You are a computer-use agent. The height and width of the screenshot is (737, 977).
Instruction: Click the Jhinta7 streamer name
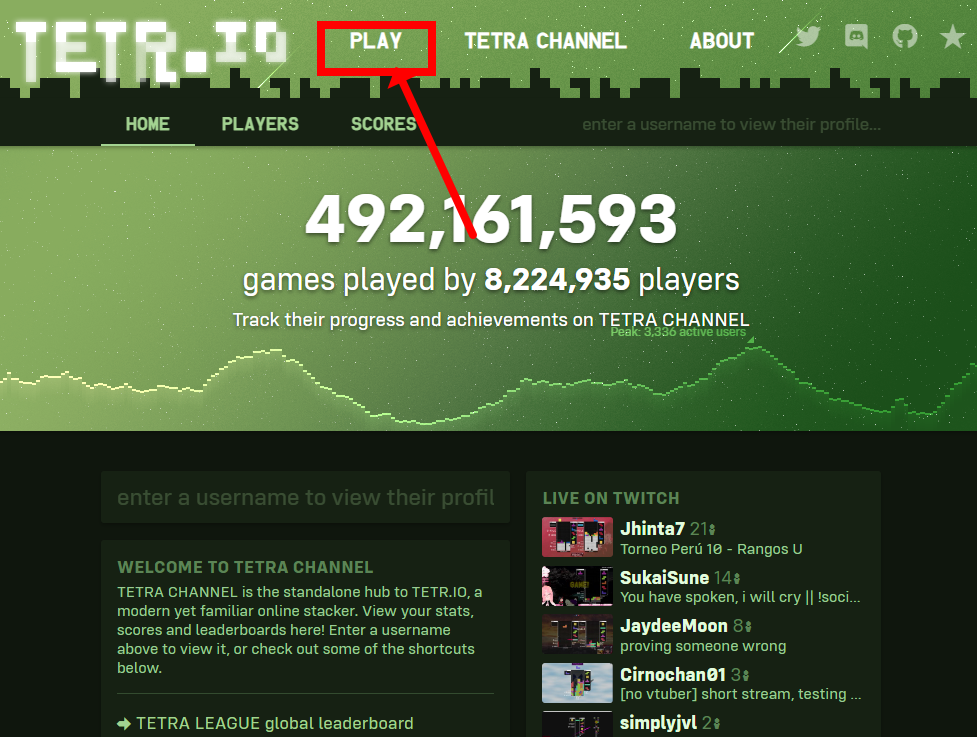652,528
